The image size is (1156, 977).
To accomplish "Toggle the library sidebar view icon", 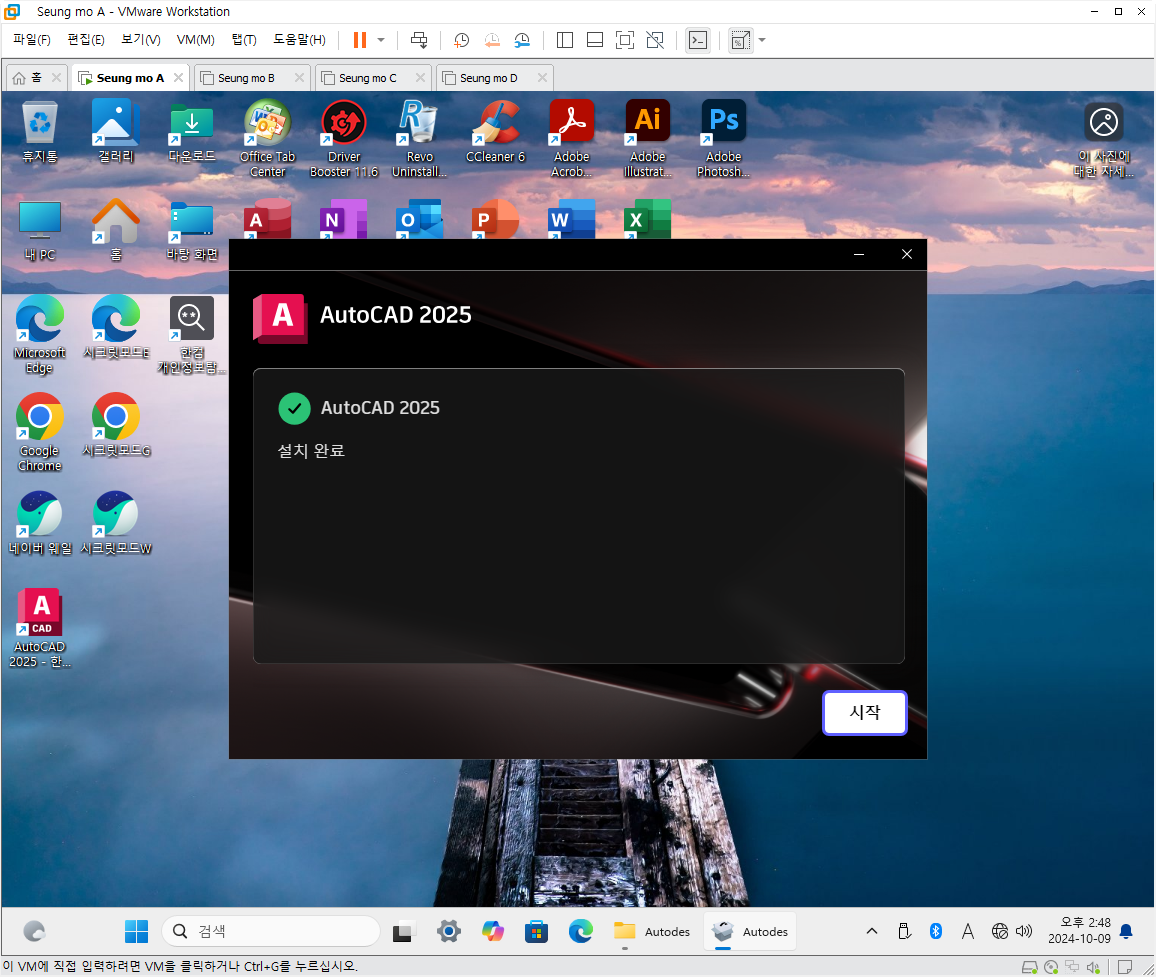I will click(x=565, y=40).
